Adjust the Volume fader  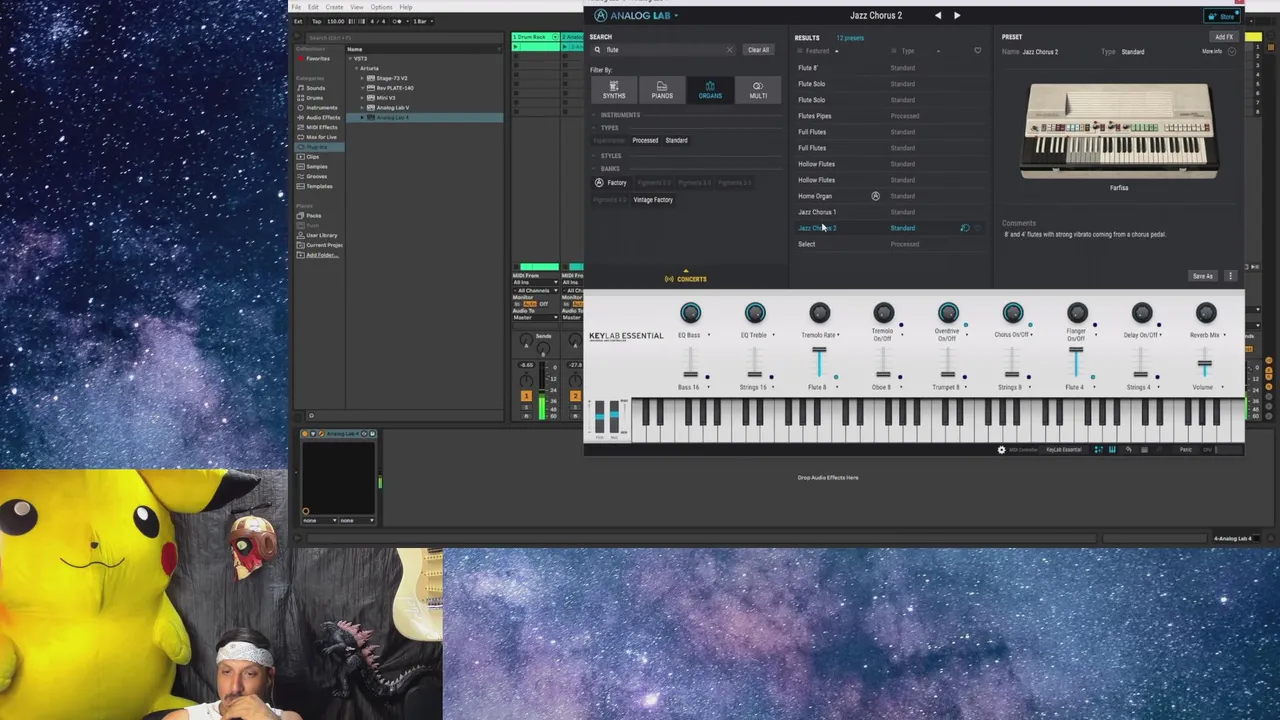pyautogui.click(x=1205, y=365)
